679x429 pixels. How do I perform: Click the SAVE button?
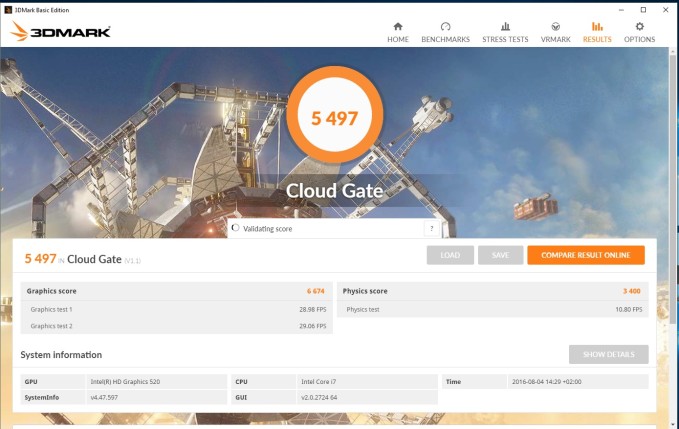[501, 255]
